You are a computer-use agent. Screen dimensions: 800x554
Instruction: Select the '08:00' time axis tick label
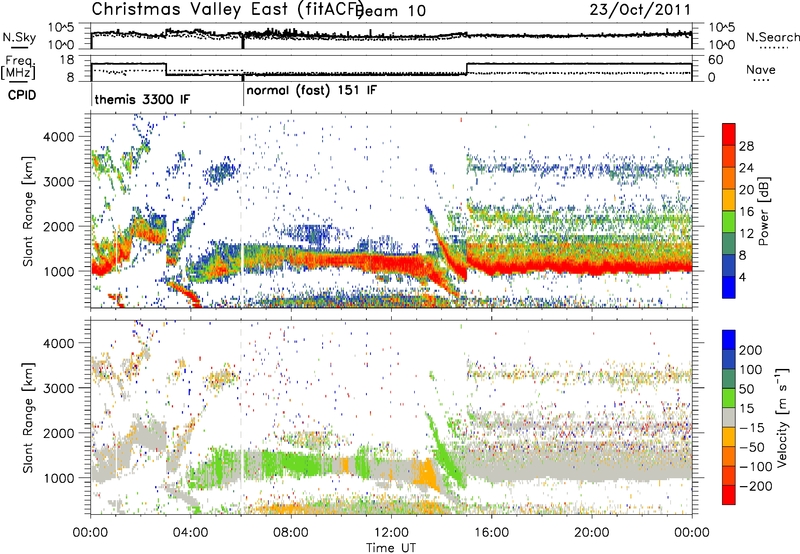coord(291,533)
